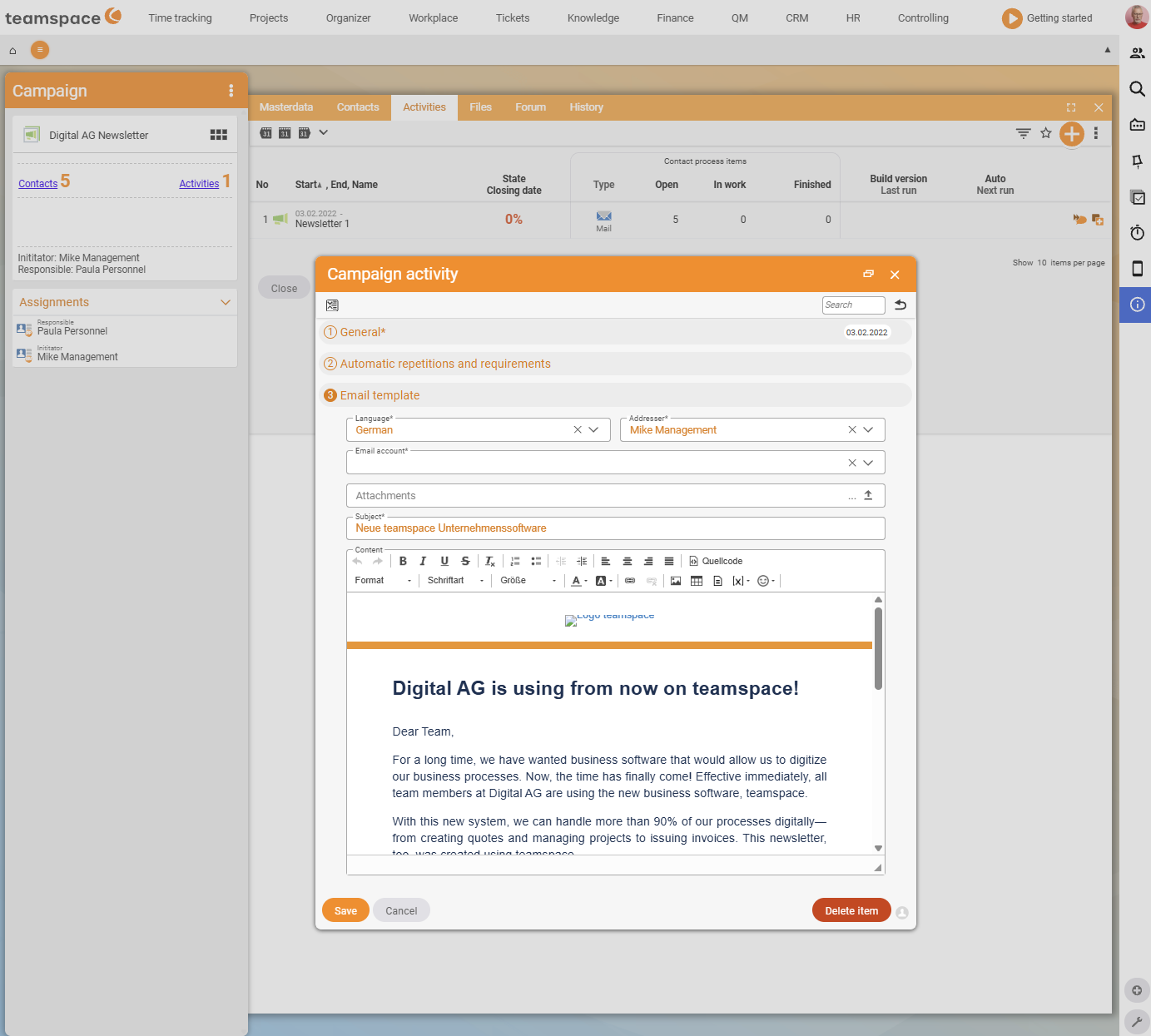Click the Close button behind dialog
Image resolution: width=1151 pixels, height=1036 pixels.
284,288
